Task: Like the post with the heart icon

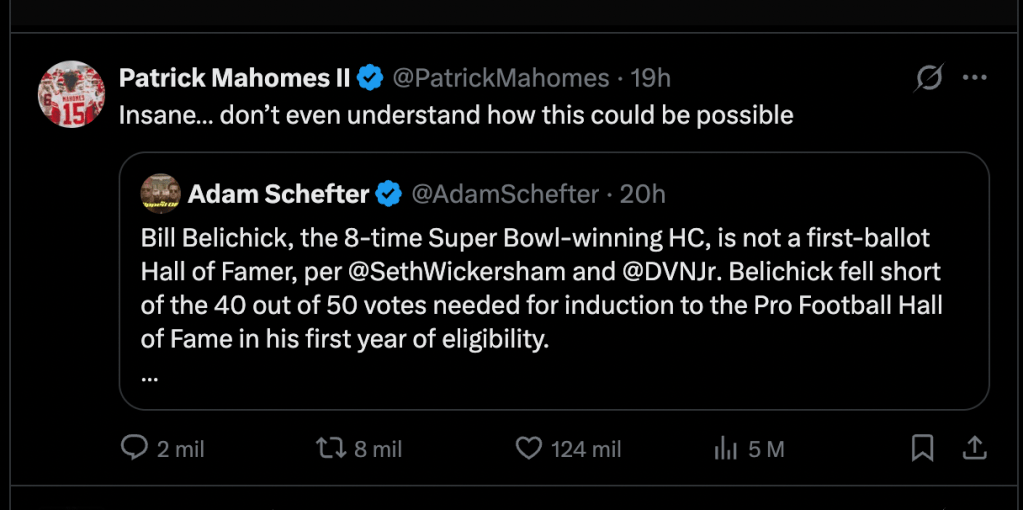Action: coord(529,449)
